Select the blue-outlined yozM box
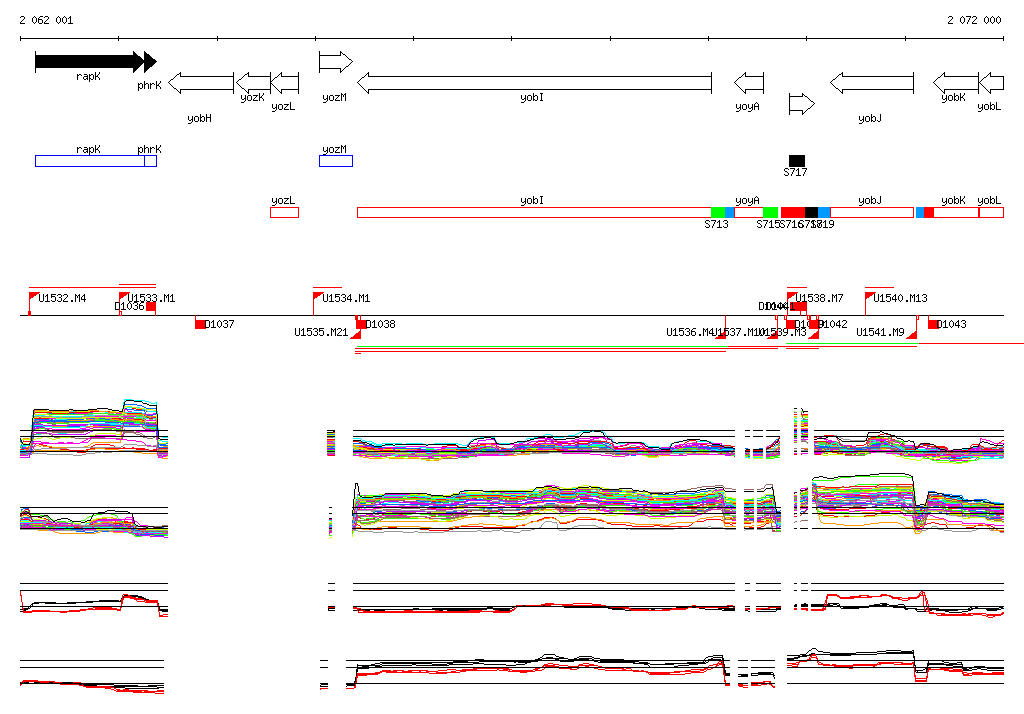The image size is (1024, 714). 335,161
